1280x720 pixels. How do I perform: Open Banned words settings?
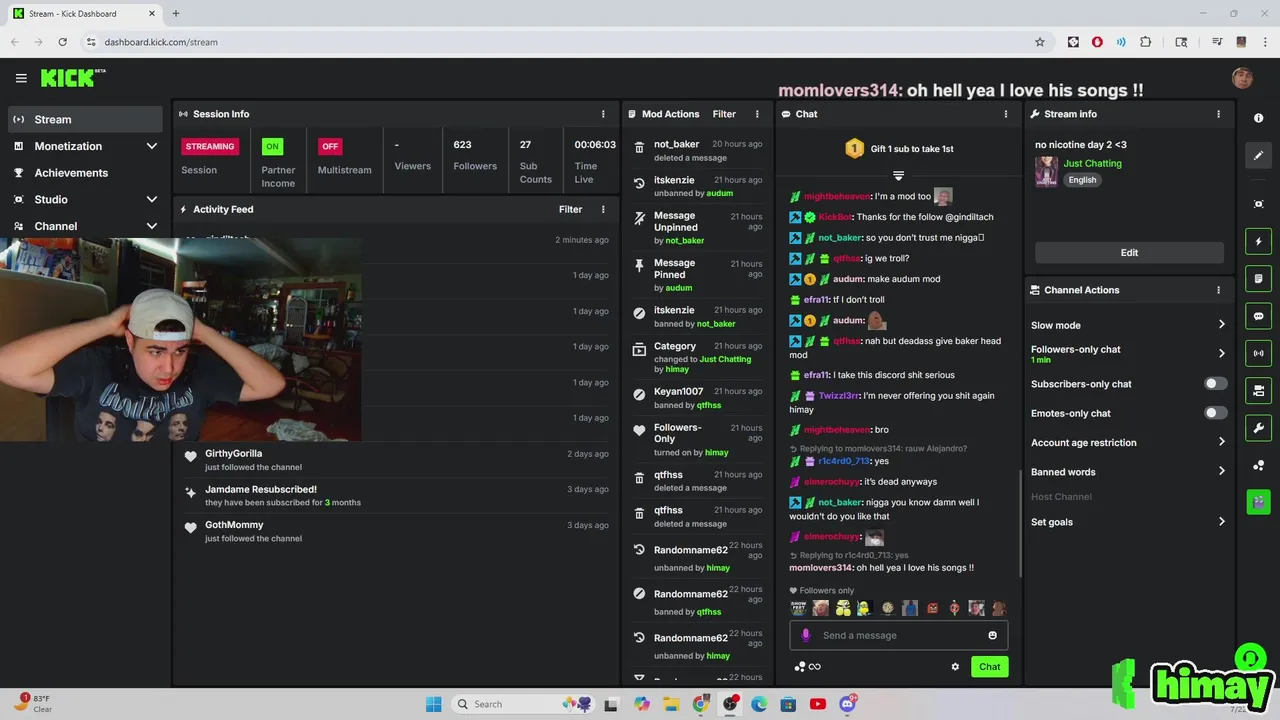pos(1128,472)
